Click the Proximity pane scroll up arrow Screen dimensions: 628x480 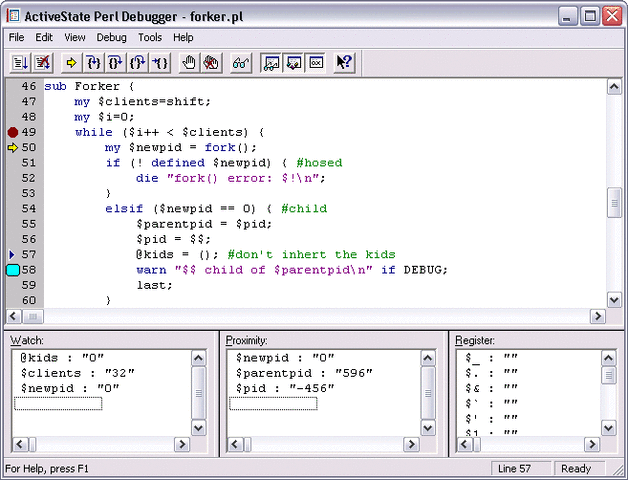pyautogui.click(x=428, y=358)
